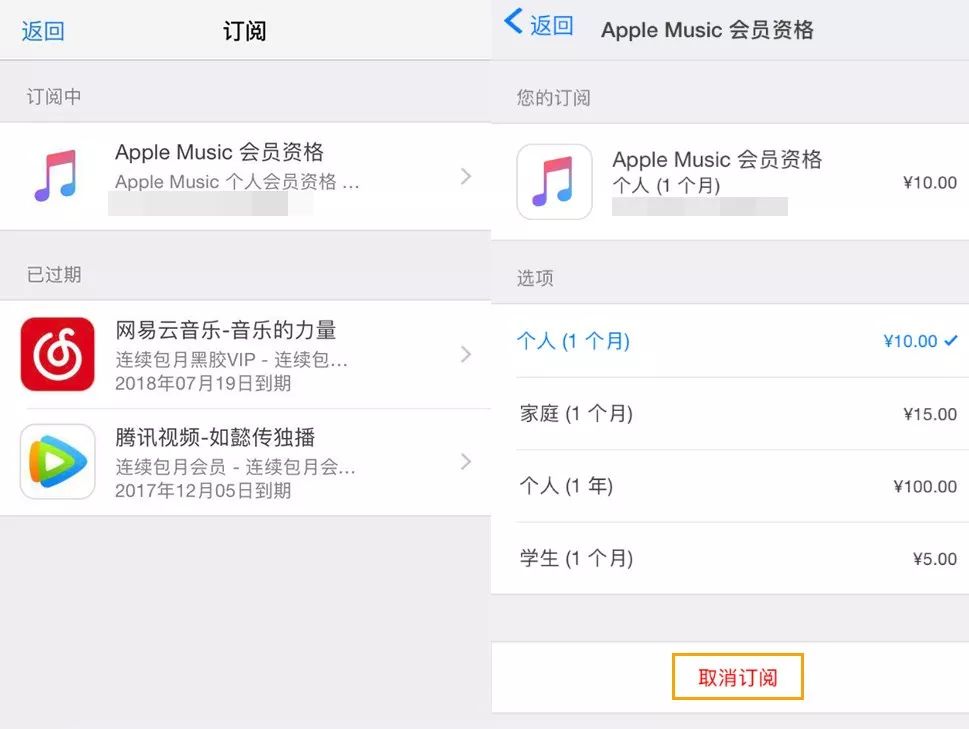Tap the Apple Music icon in the subscribed list
This screenshot has width=969, height=729.
56,175
